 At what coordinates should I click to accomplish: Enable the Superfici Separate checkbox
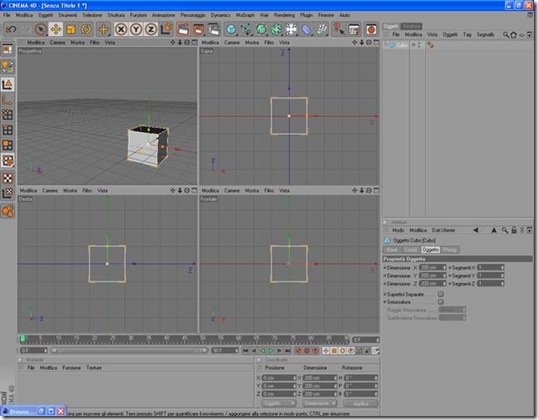tap(441, 294)
